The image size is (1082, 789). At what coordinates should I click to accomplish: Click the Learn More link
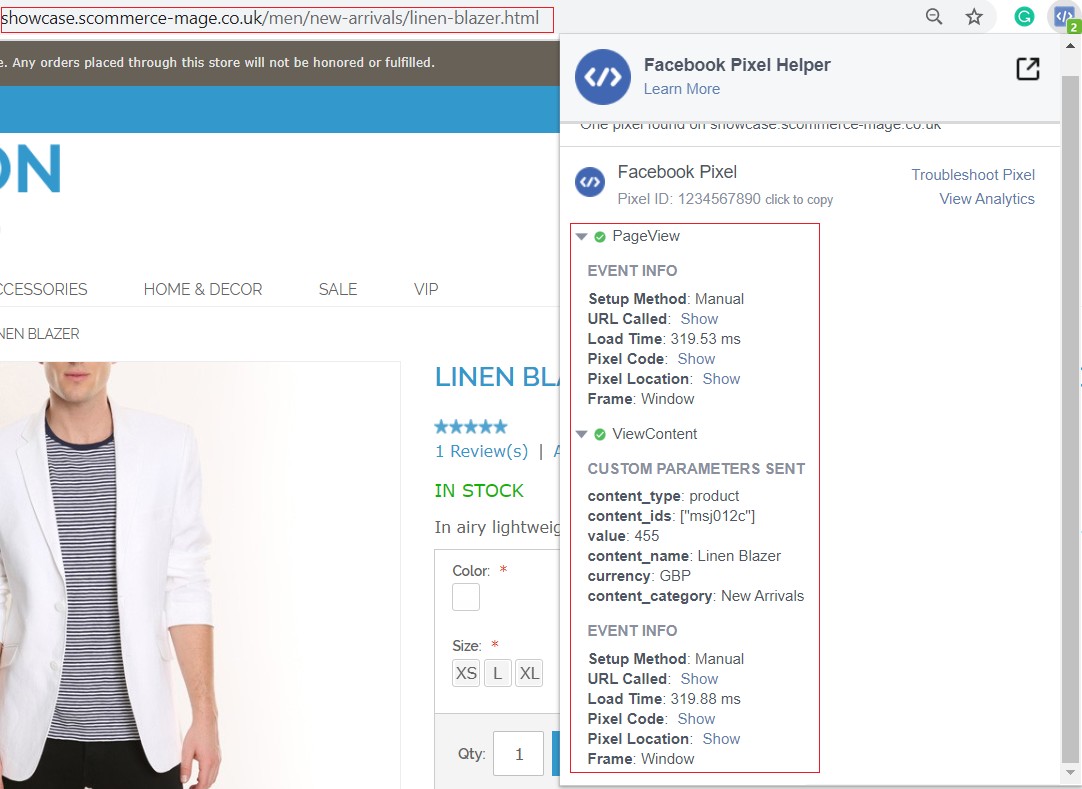(681, 89)
